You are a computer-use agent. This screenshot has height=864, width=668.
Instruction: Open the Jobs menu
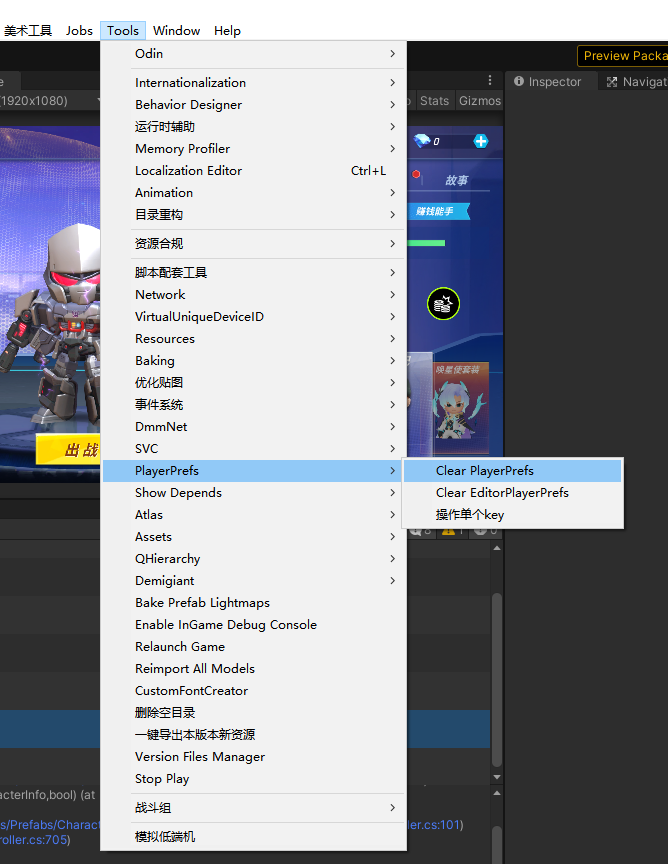coord(79,31)
